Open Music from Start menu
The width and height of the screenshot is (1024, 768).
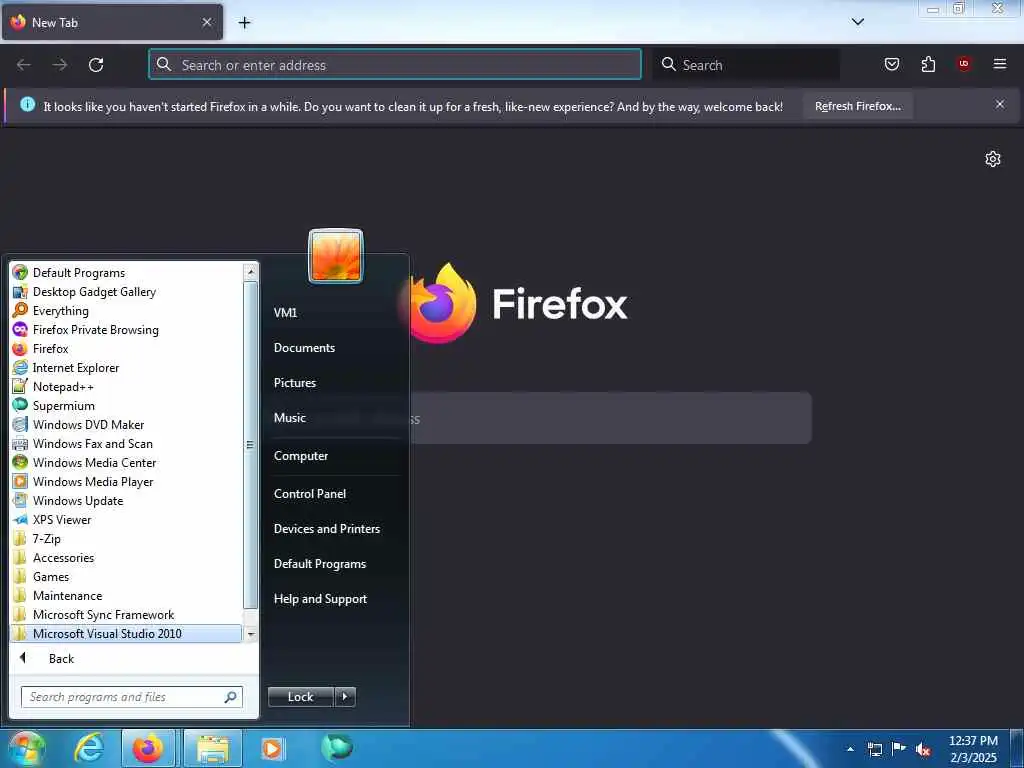[x=290, y=417]
